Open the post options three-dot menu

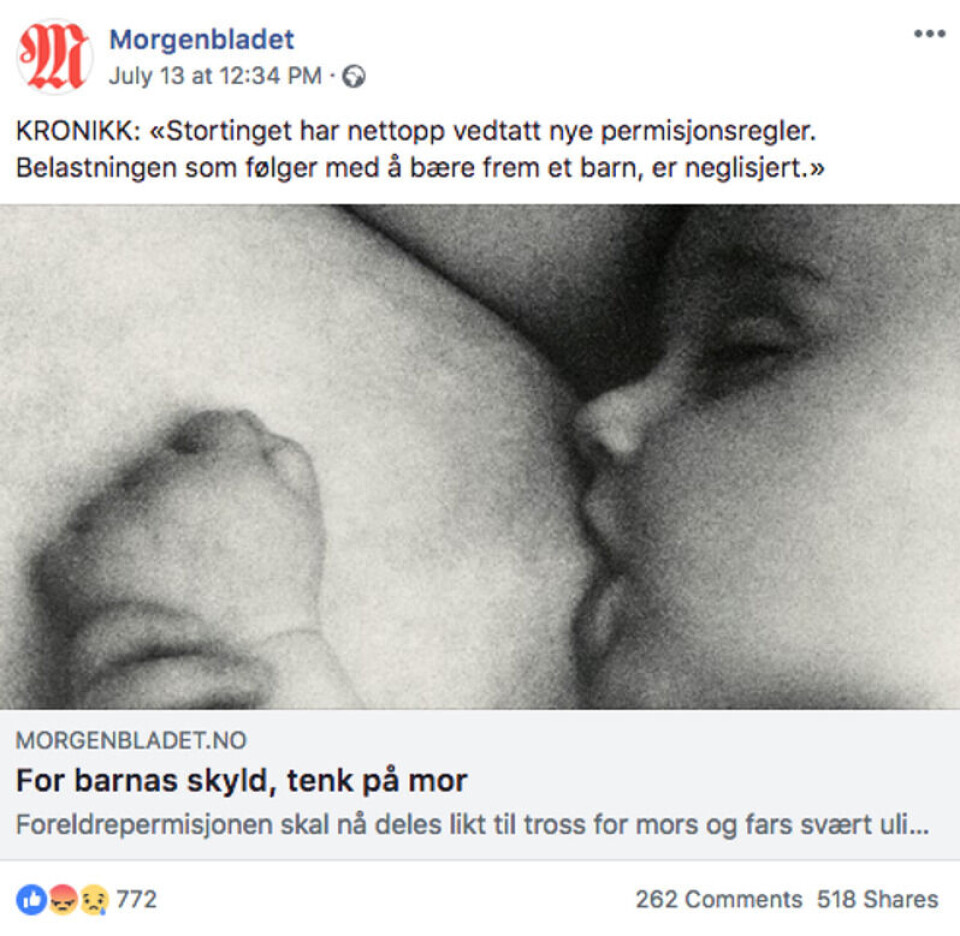pyautogui.click(x=929, y=34)
